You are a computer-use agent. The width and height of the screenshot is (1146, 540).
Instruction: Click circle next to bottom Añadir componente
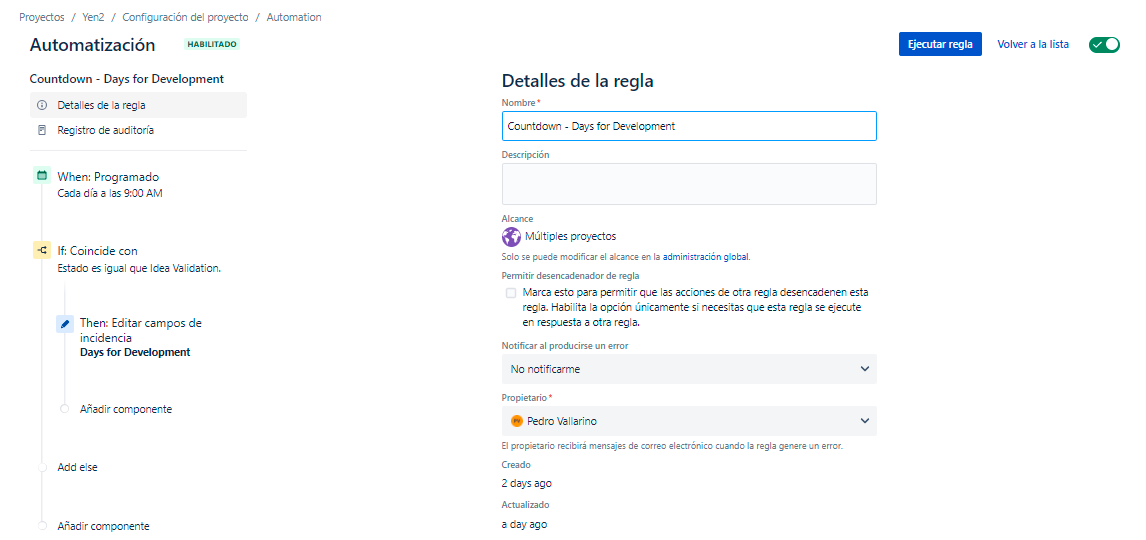pos(42,526)
